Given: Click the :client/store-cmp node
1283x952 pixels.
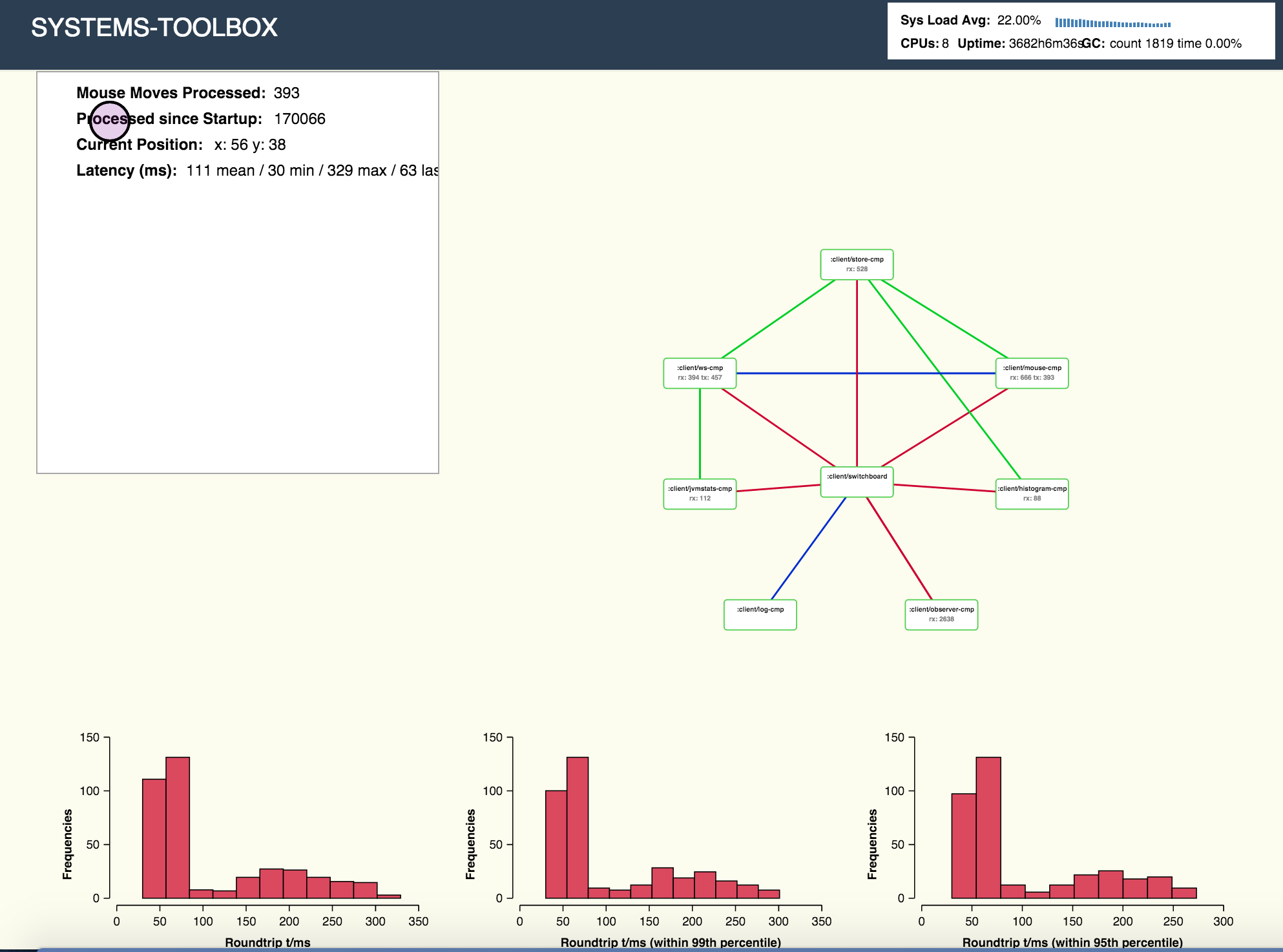Looking at the screenshot, I should (857, 264).
